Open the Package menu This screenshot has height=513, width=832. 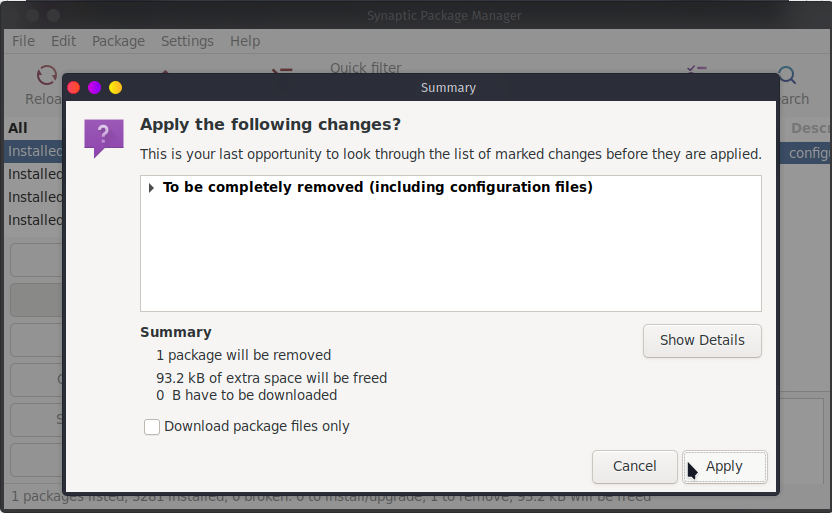click(118, 41)
